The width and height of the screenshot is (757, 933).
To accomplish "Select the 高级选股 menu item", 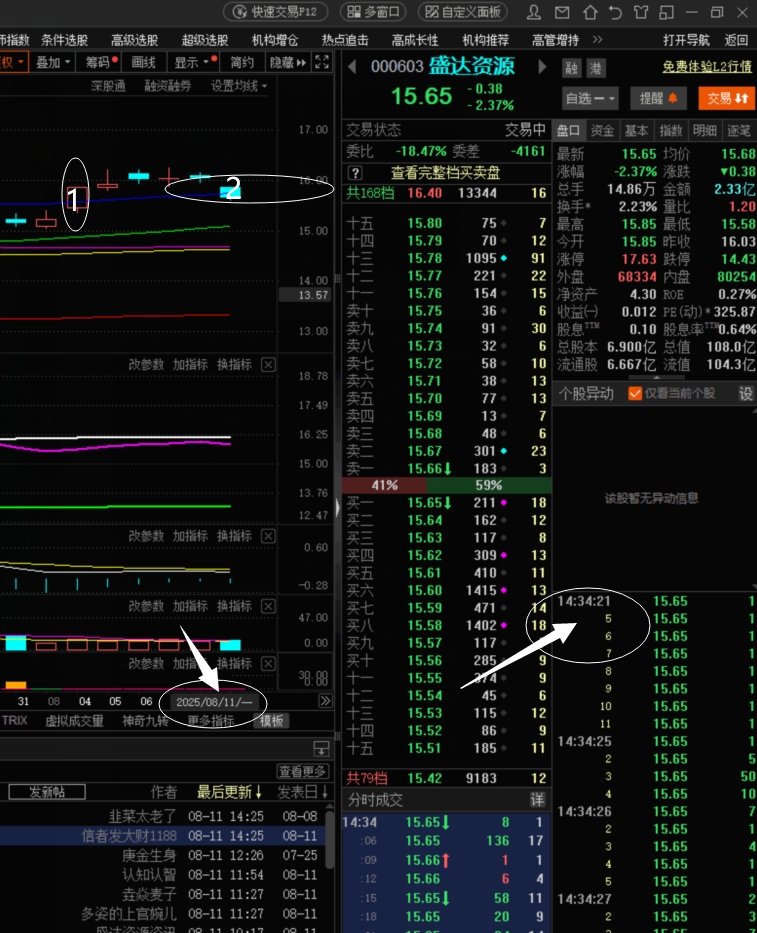I will 134,40.
